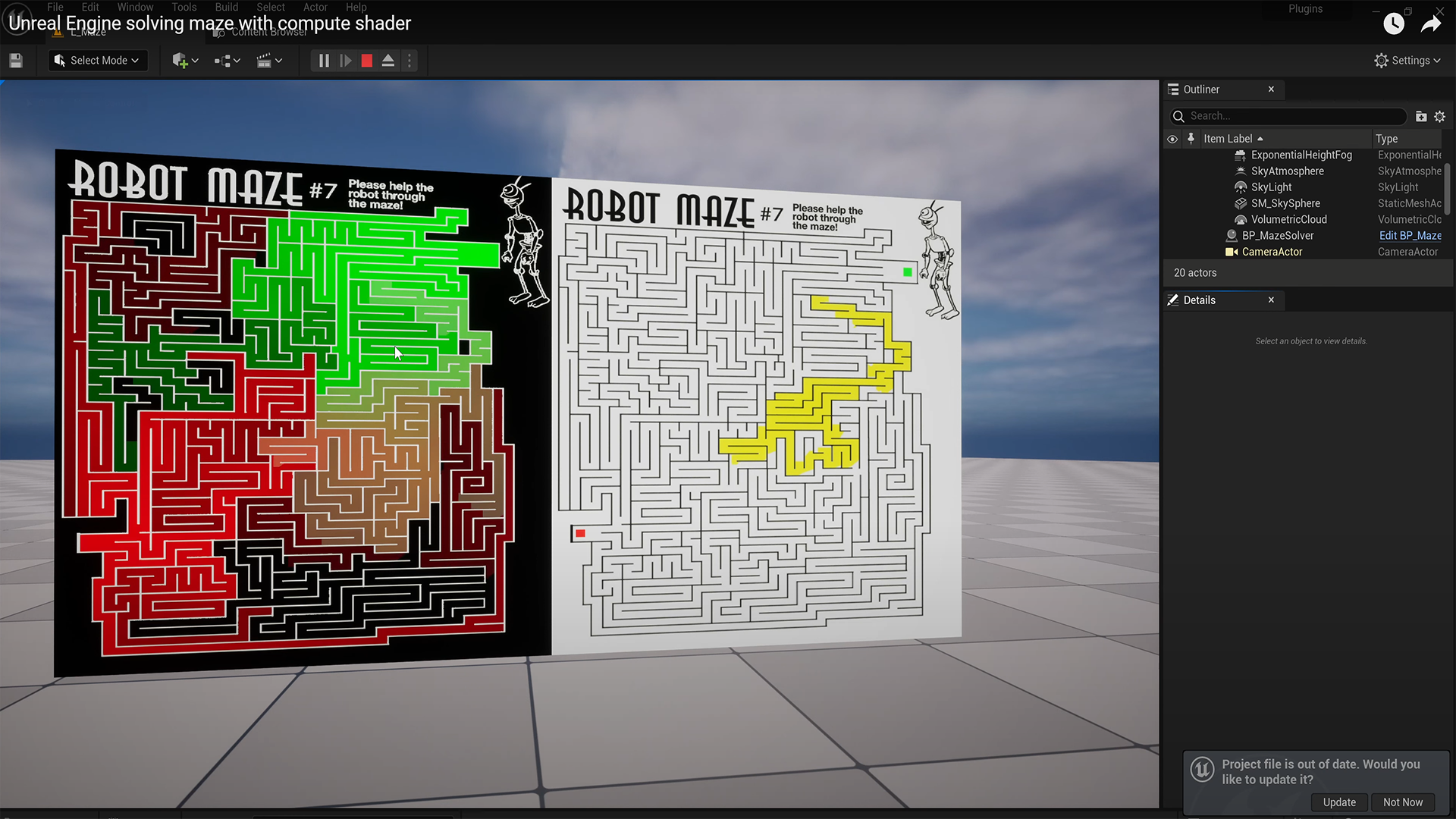Open the add content cube dropdown
The height and width of the screenshot is (819, 1456).
coord(185,61)
